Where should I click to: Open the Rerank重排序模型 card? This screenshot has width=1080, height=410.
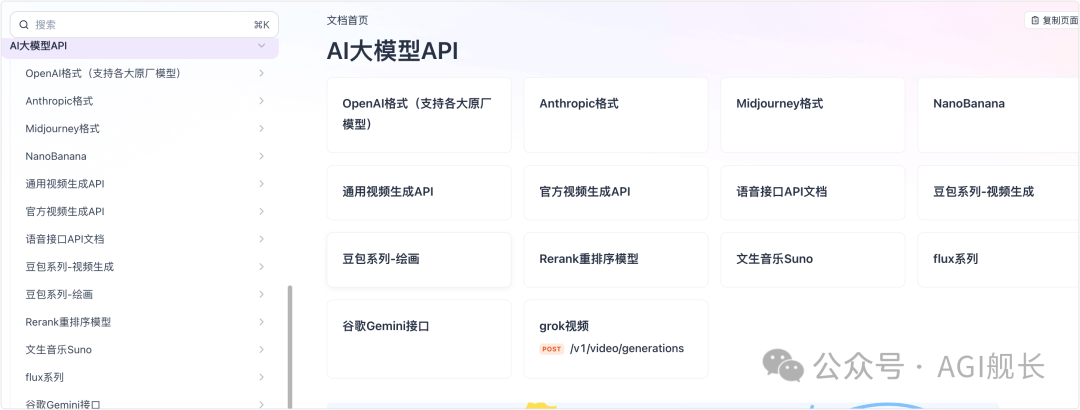pos(616,260)
